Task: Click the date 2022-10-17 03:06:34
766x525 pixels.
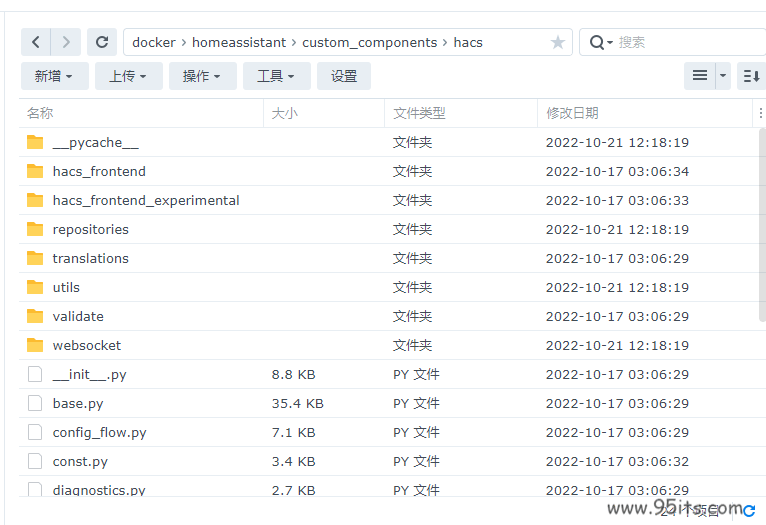Action: click(x=617, y=171)
